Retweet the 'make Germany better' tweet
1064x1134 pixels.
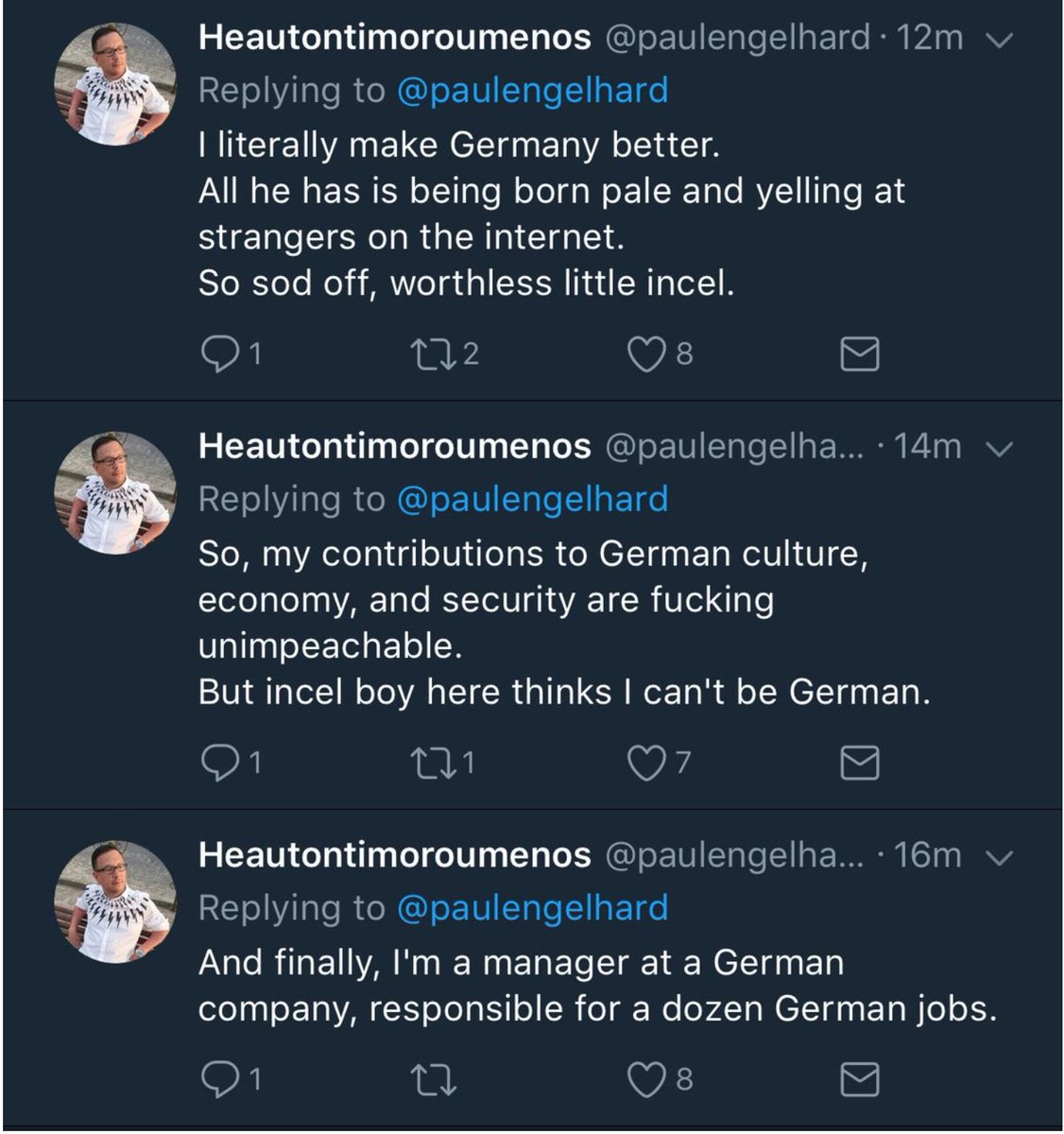point(435,353)
